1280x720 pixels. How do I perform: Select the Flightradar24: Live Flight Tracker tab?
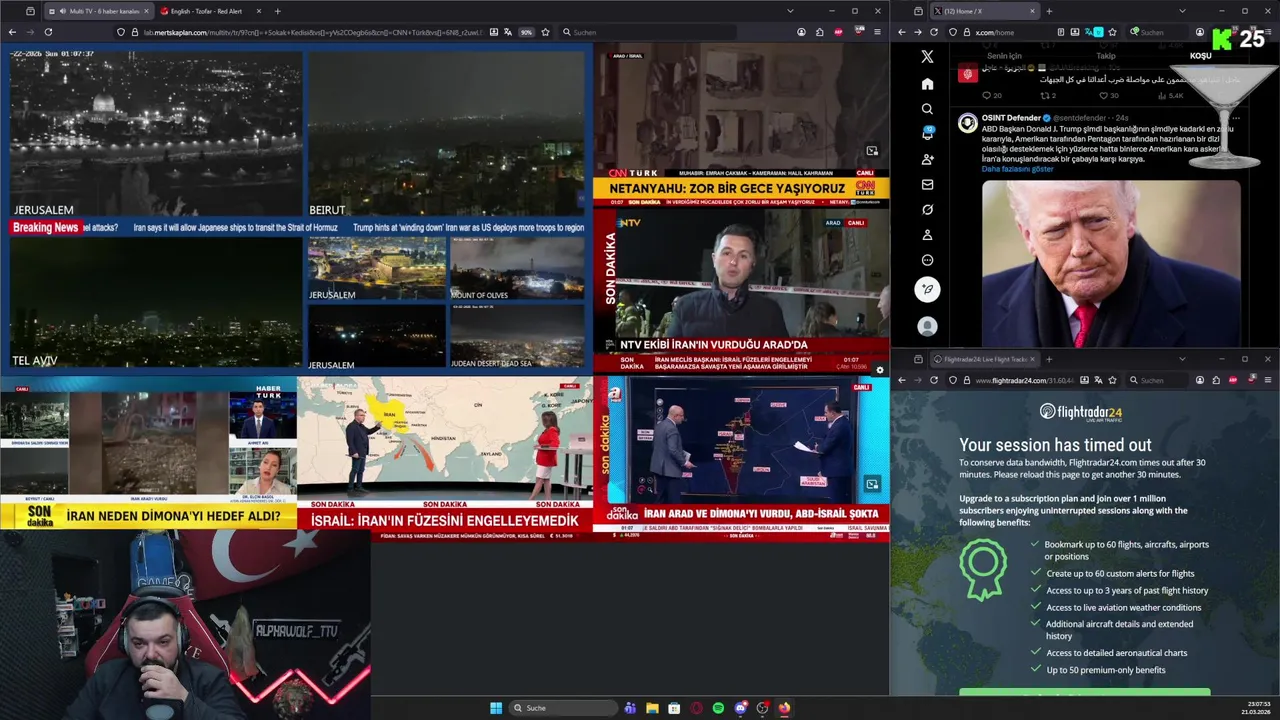coord(985,359)
